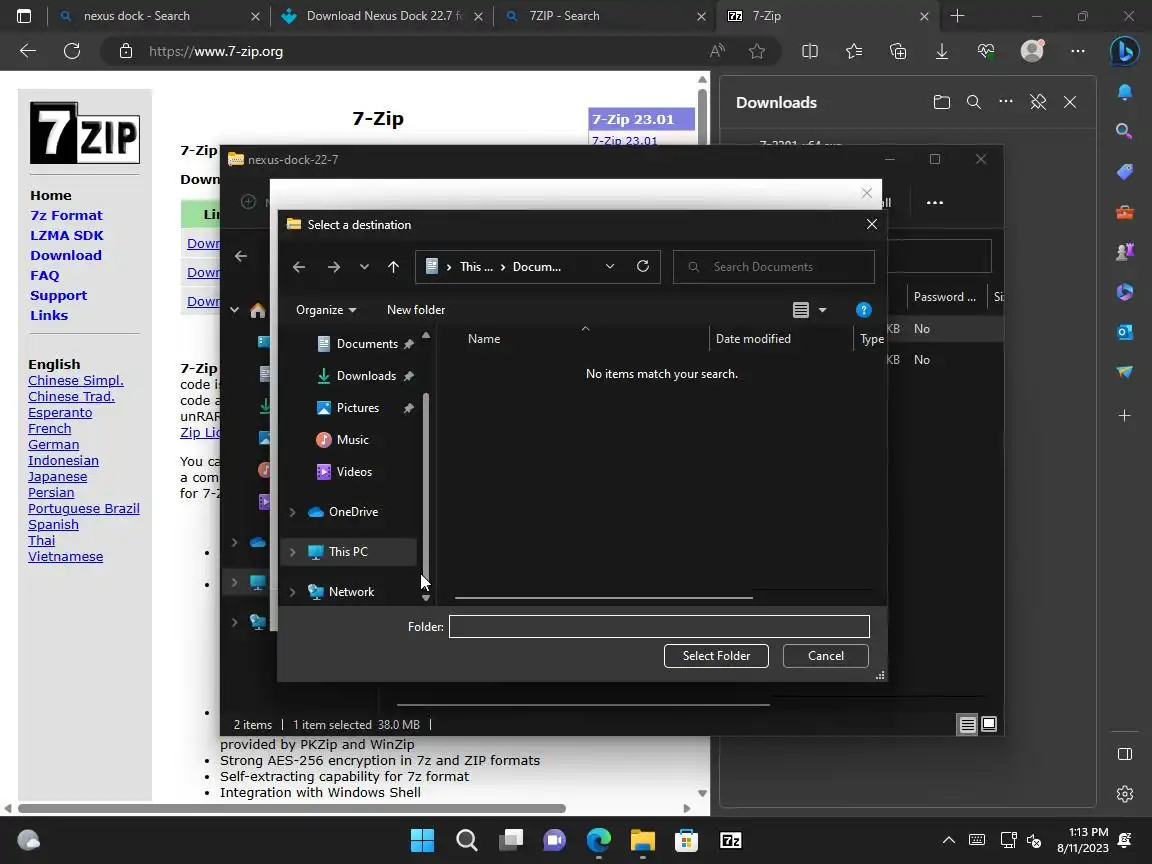Open Downloads folder icon in Edge panel
The height and width of the screenshot is (864, 1152).
coord(941,102)
